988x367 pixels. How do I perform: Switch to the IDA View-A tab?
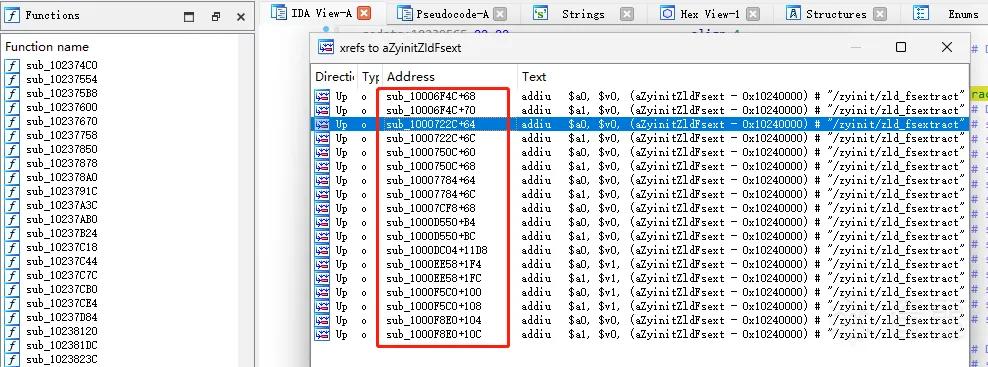click(320, 13)
